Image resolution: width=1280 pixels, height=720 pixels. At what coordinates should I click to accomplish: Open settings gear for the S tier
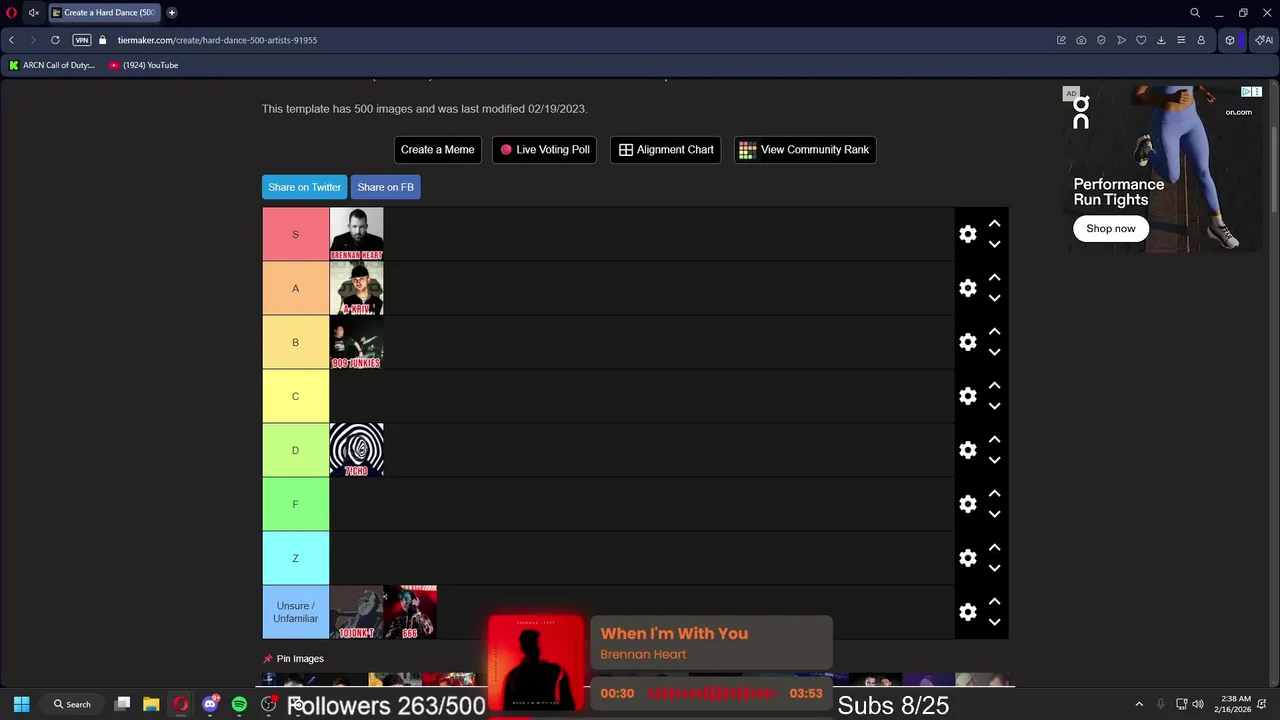(967, 234)
